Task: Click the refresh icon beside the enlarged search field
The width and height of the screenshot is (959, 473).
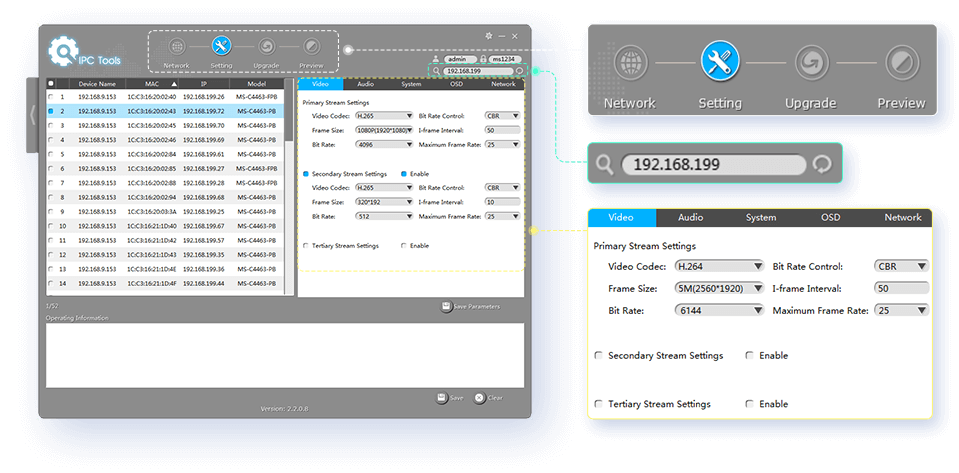Action: 821,165
